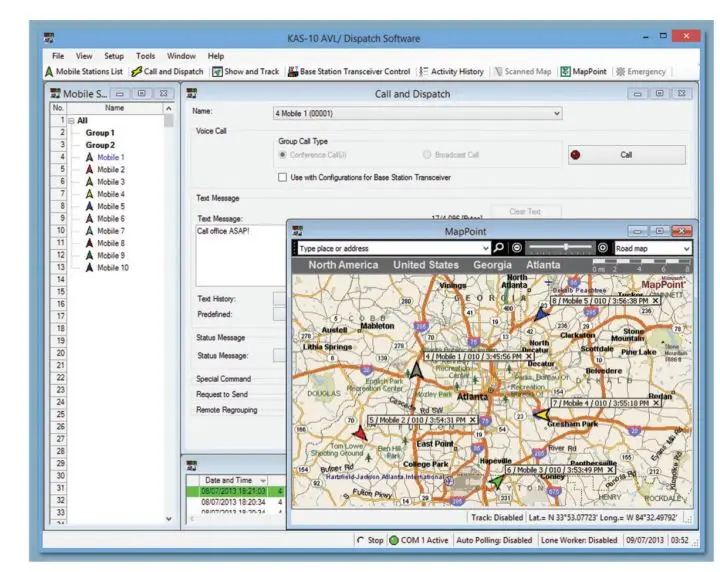Select the Mobile 10 station icon in list
The image size is (720, 572).
pyautogui.click(x=90, y=268)
